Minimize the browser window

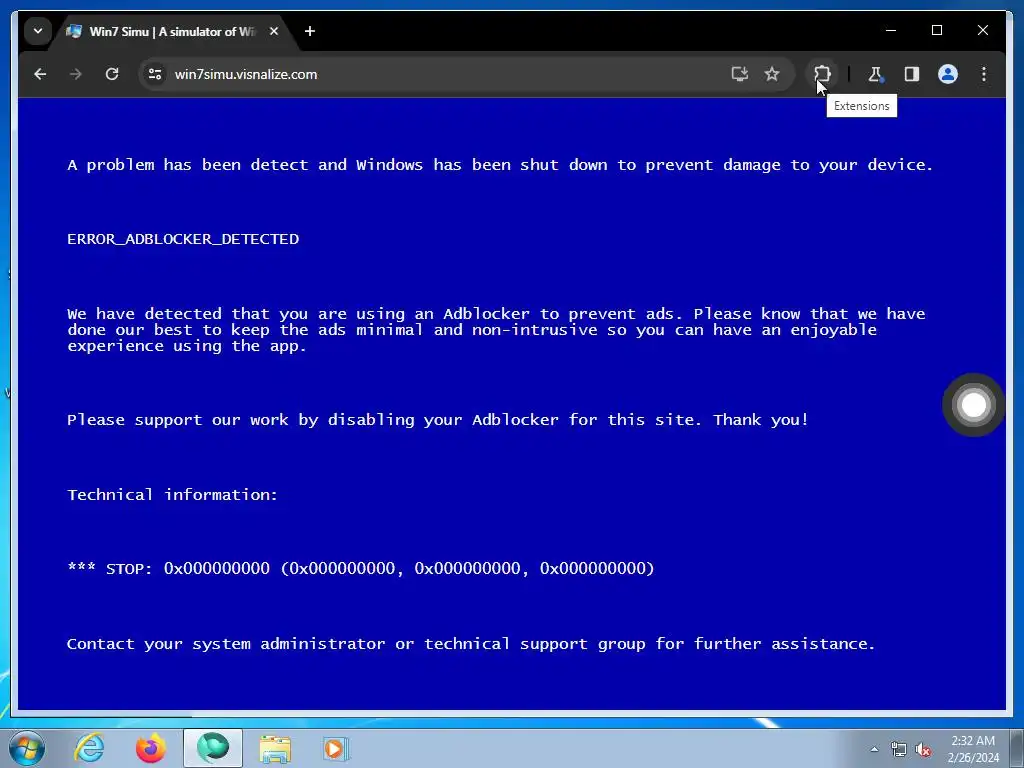point(891,30)
